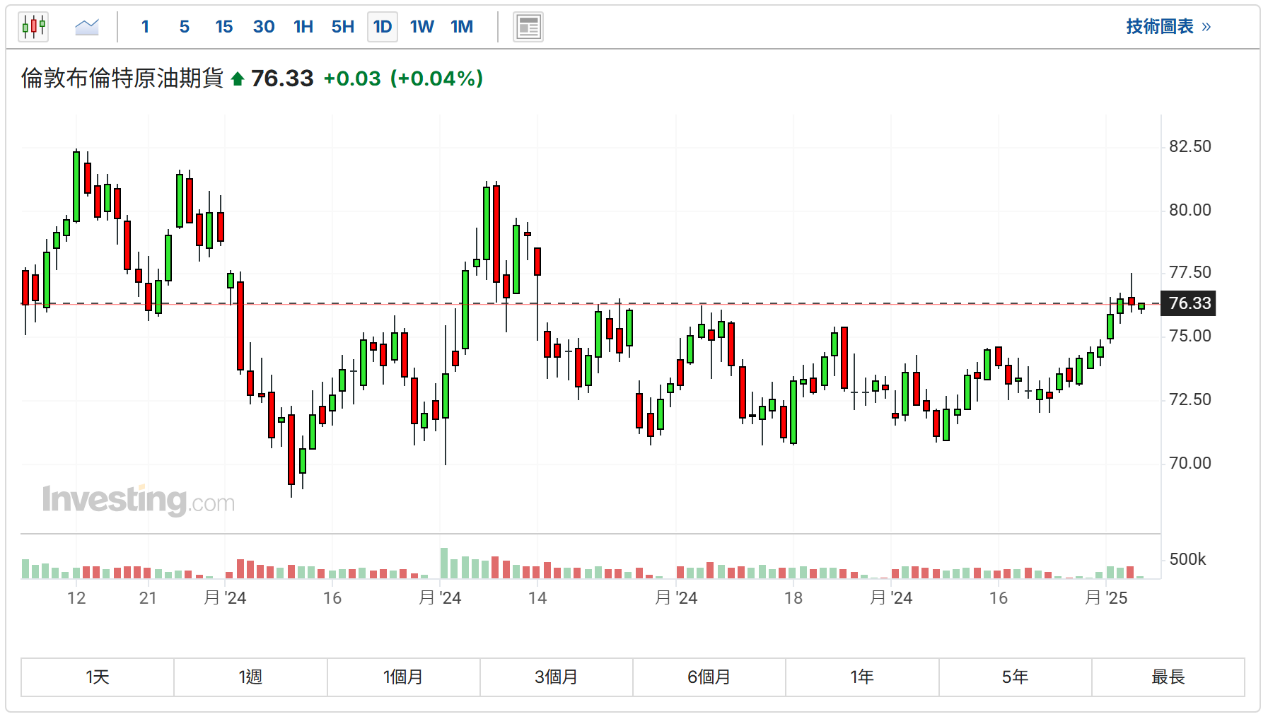Select the 1H interval
This screenshot has width=1268, height=719.
point(303,27)
